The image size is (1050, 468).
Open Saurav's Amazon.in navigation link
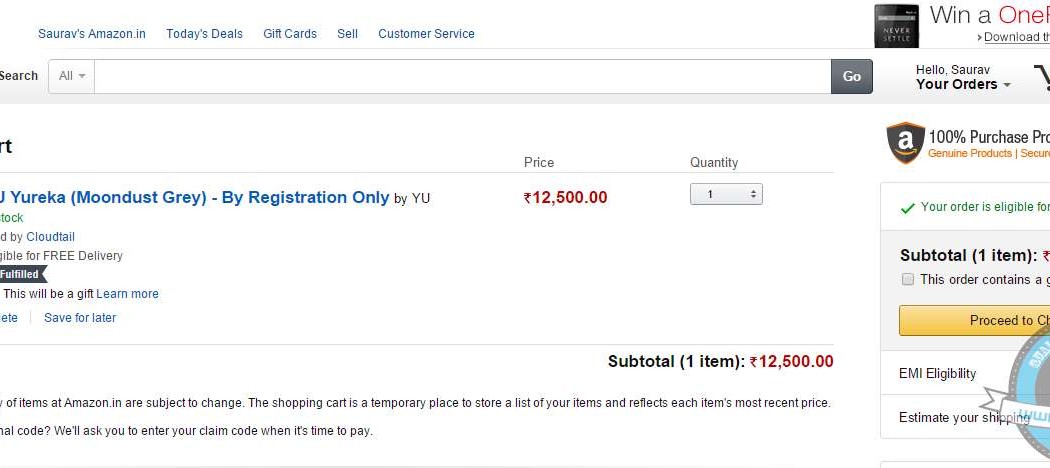click(92, 34)
